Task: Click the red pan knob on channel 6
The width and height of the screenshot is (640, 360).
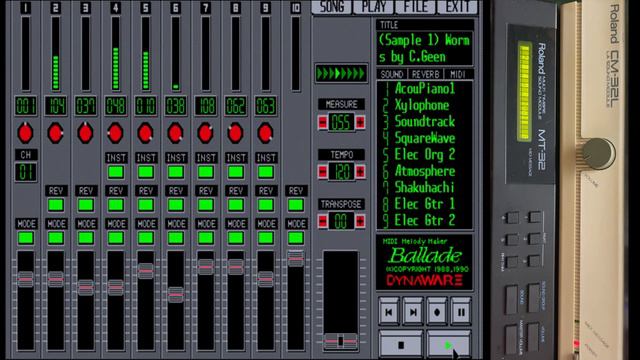Action: [x=176, y=133]
